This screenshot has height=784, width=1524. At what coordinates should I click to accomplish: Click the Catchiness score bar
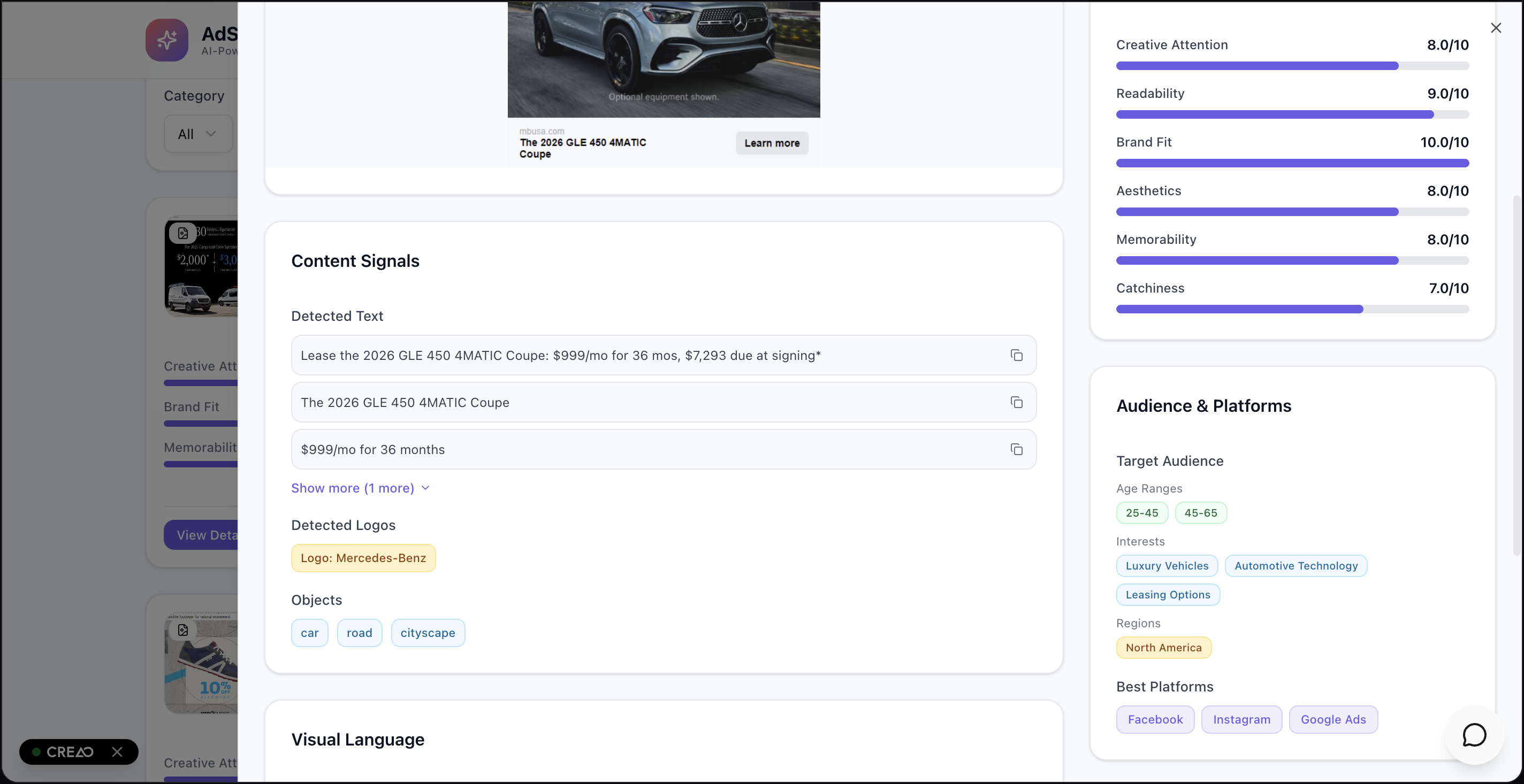(x=1292, y=309)
